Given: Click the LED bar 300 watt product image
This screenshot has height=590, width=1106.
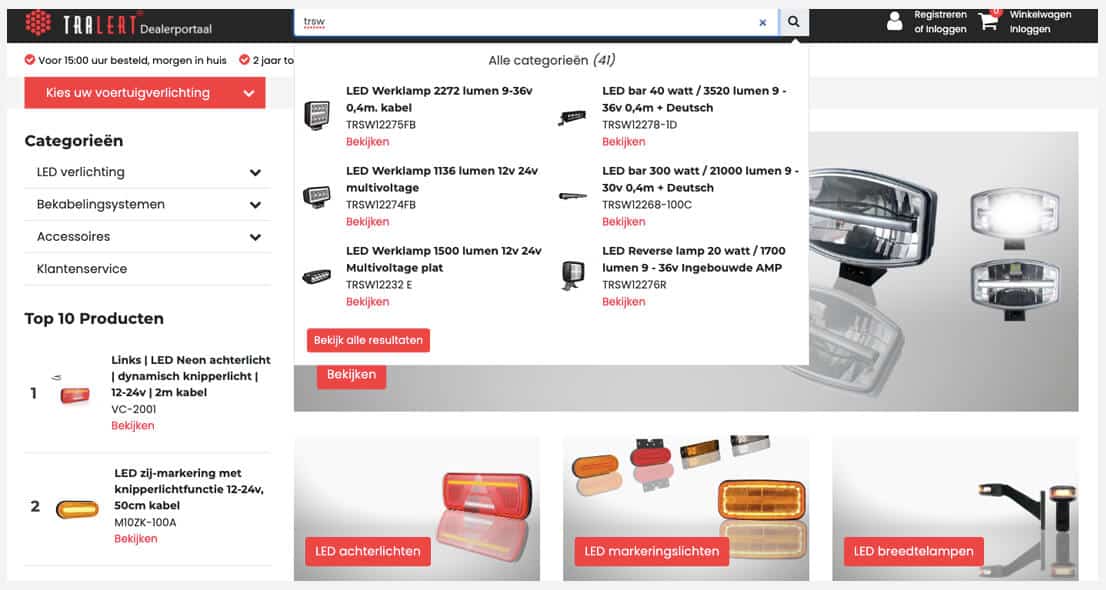Looking at the screenshot, I should tap(572, 195).
